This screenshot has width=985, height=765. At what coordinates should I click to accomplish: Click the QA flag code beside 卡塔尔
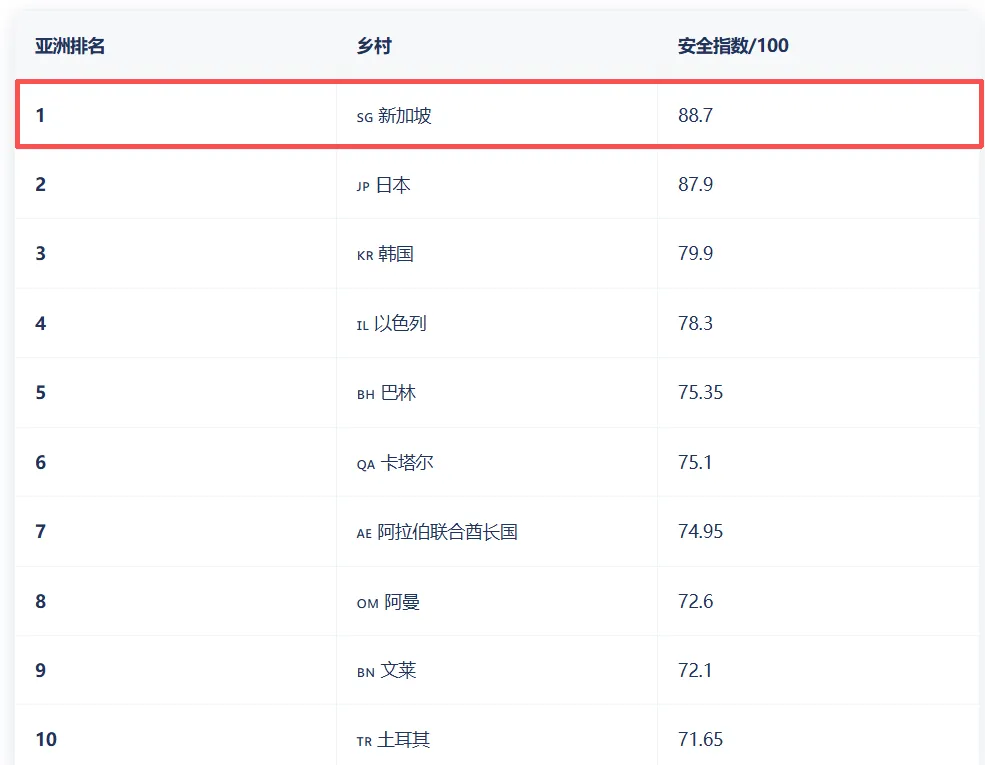point(366,464)
